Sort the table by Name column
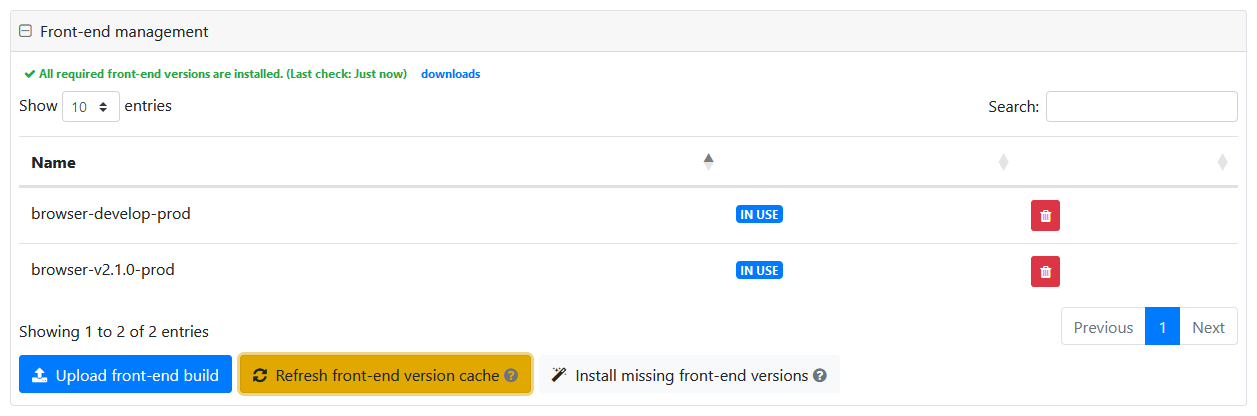 pos(708,162)
